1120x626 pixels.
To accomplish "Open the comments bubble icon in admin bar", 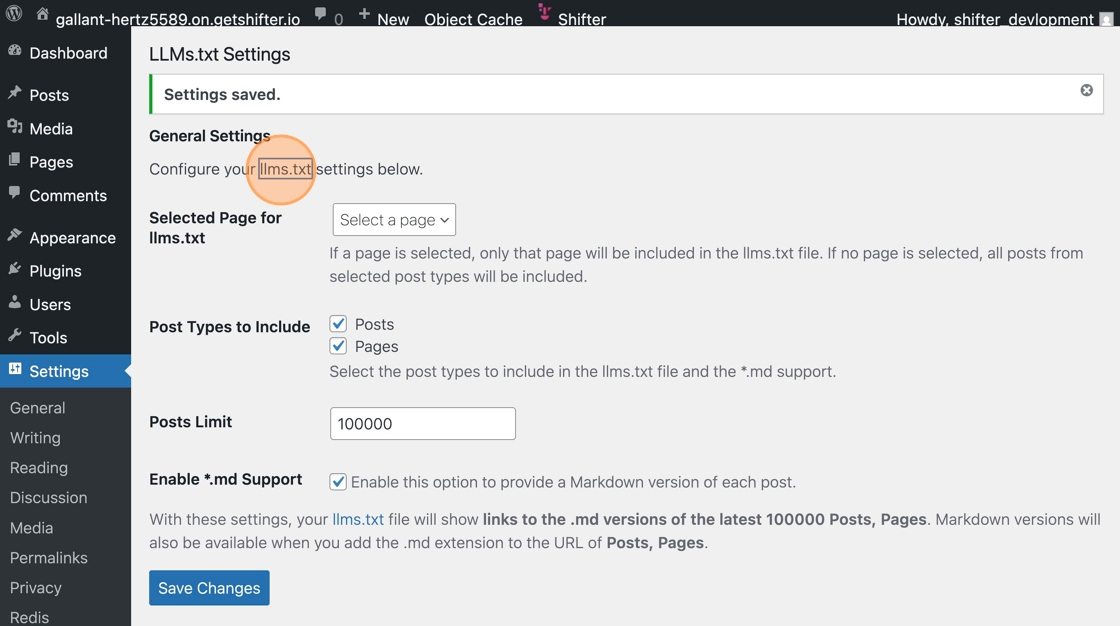I will click(321, 14).
